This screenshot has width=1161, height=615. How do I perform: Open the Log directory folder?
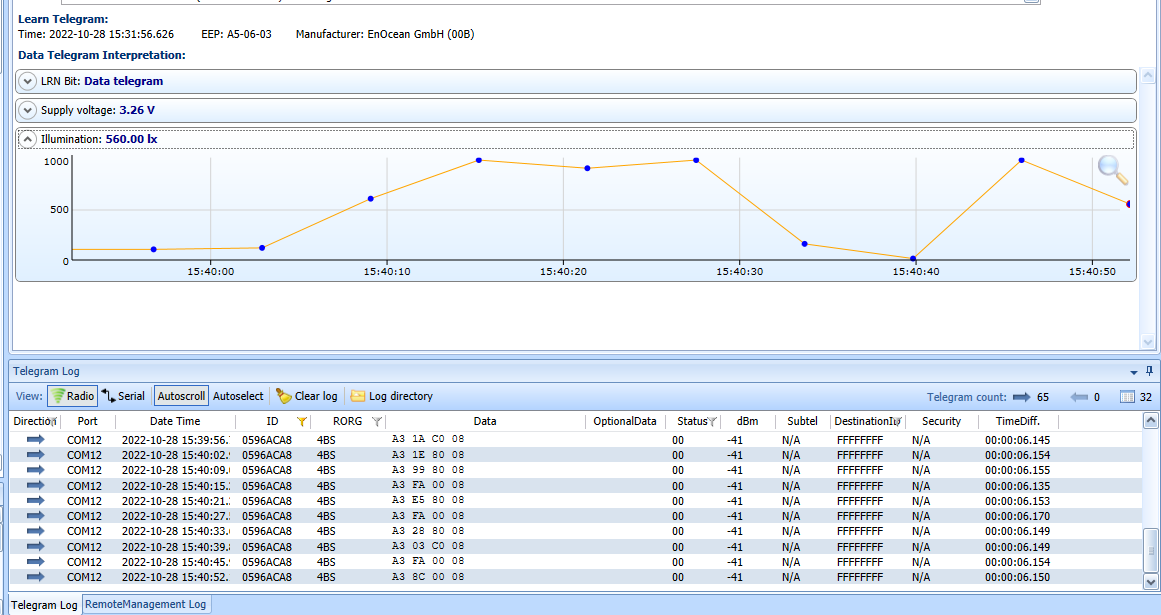coord(357,396)
